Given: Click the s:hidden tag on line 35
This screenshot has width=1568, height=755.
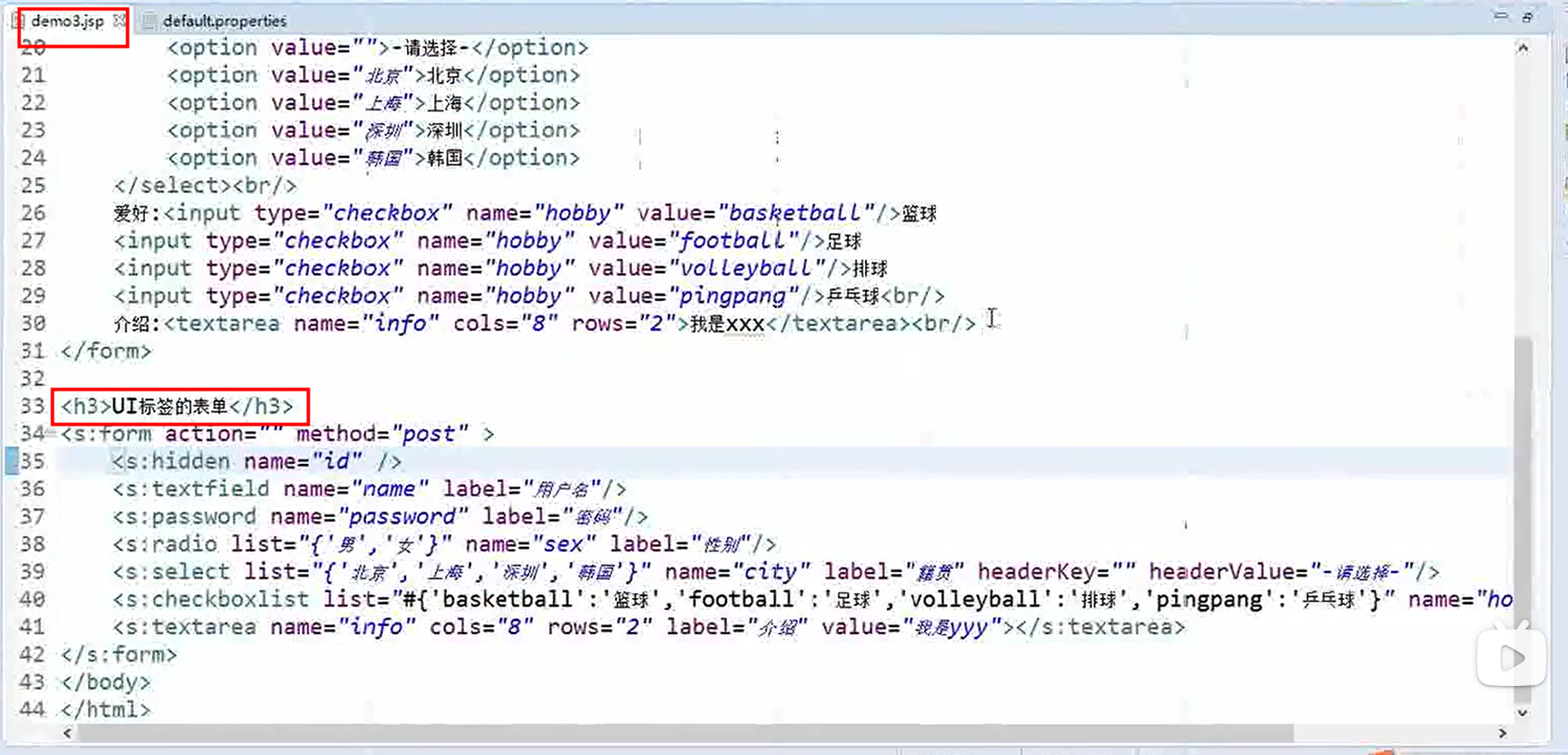Looking at the screenshot, I should [171, 462].
